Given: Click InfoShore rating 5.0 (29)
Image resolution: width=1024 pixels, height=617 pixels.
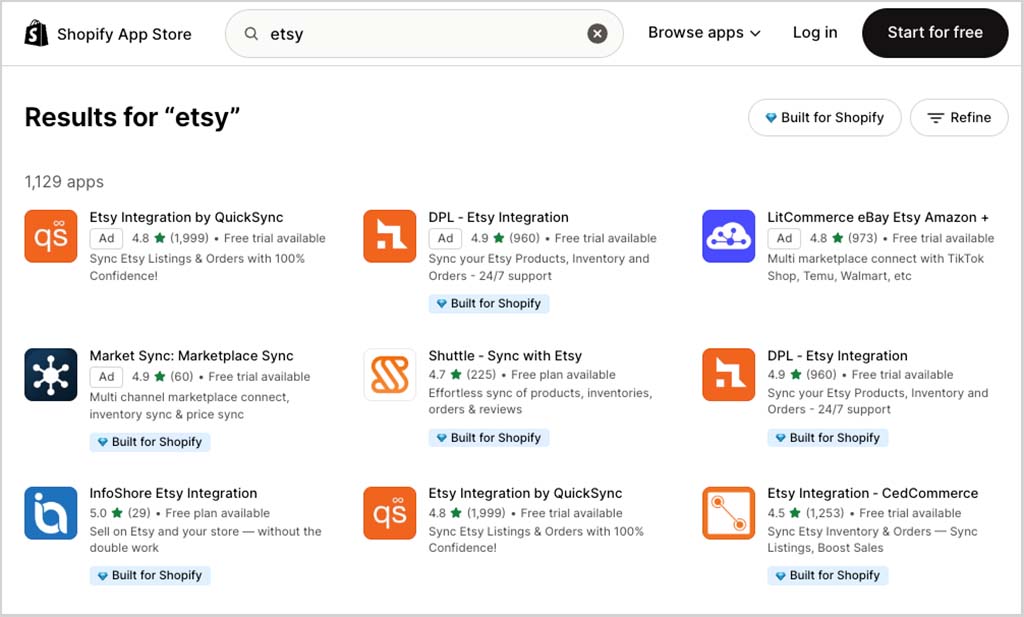Looking at the screenshot, I should click(x=120, y=513).
